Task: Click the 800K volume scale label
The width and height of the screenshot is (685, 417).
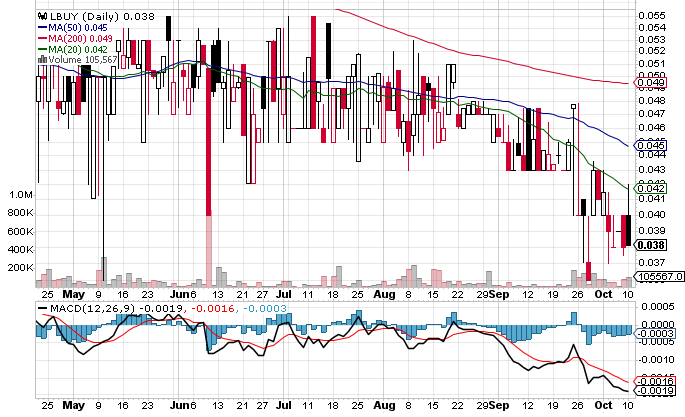Action: tap(20, 213)
